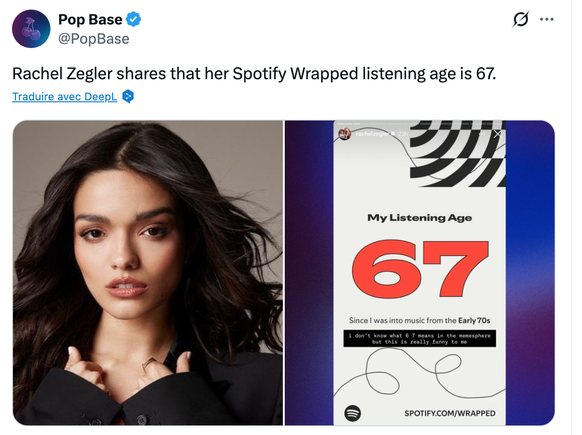Click the tweet text about Spotify Wrapped listening age

pyautogui.click(x=254, y=73)
